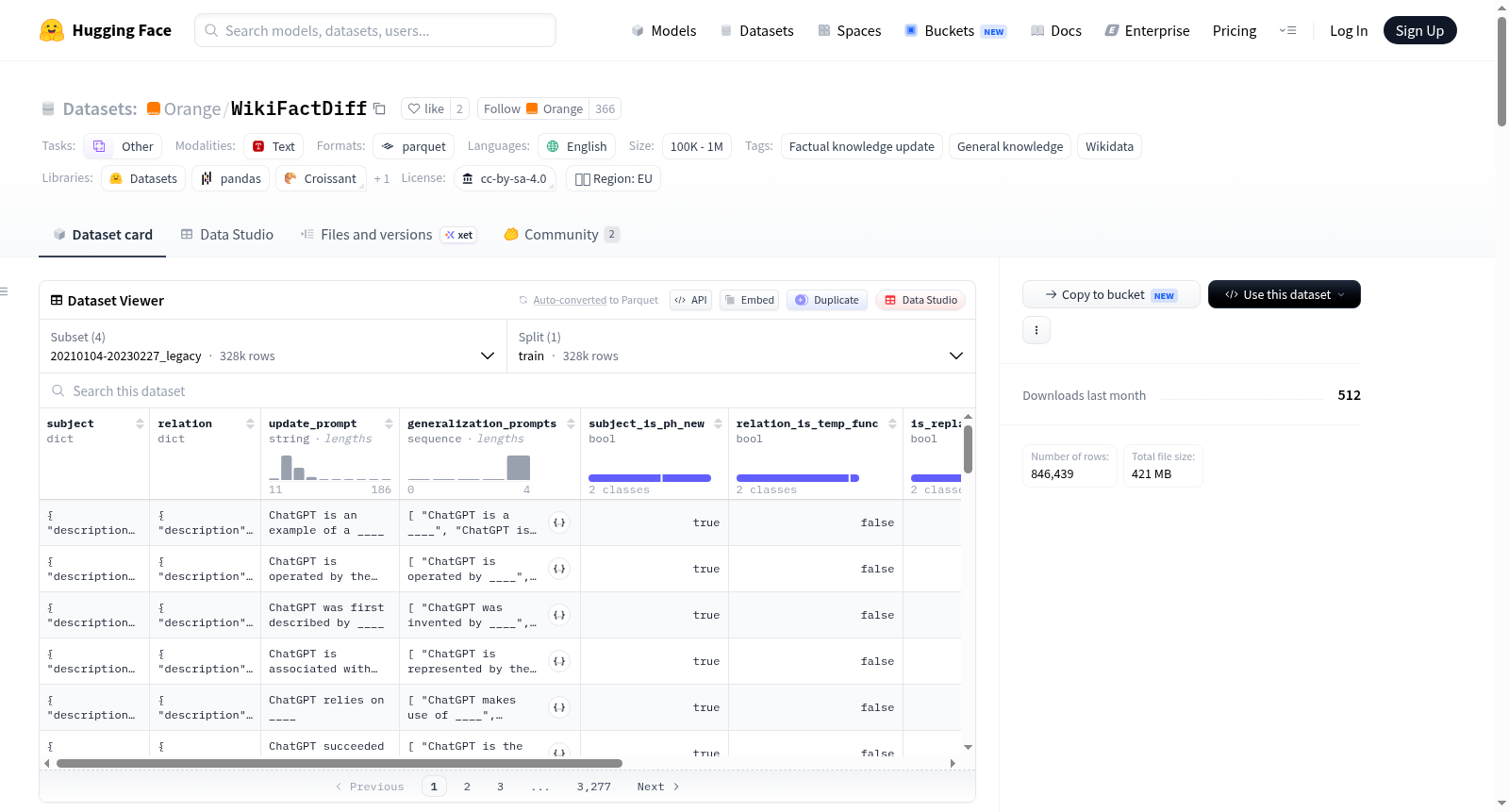1509x812 pixels.
Task: Sort by subject_is_ph_new column sort icon
Action: 718,423
